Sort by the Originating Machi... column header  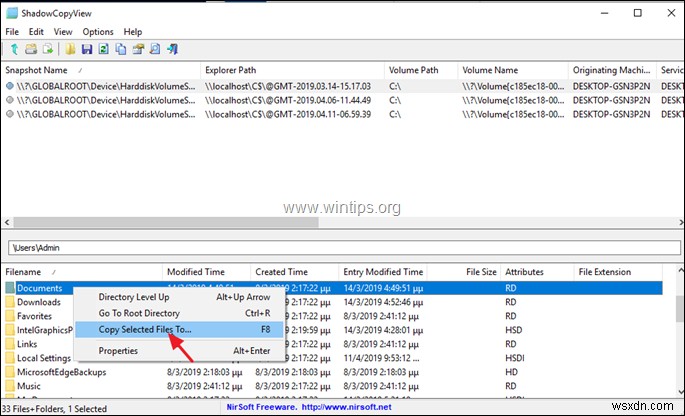612,70
